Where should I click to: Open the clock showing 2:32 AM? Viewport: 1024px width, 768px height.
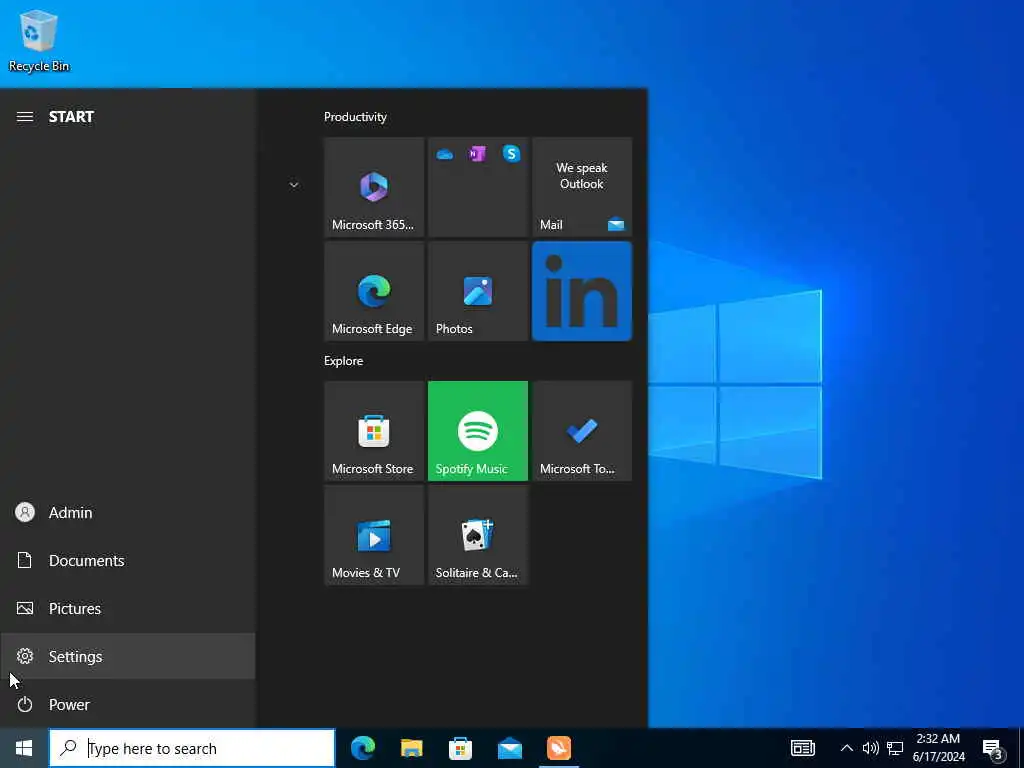click(938, 748)
